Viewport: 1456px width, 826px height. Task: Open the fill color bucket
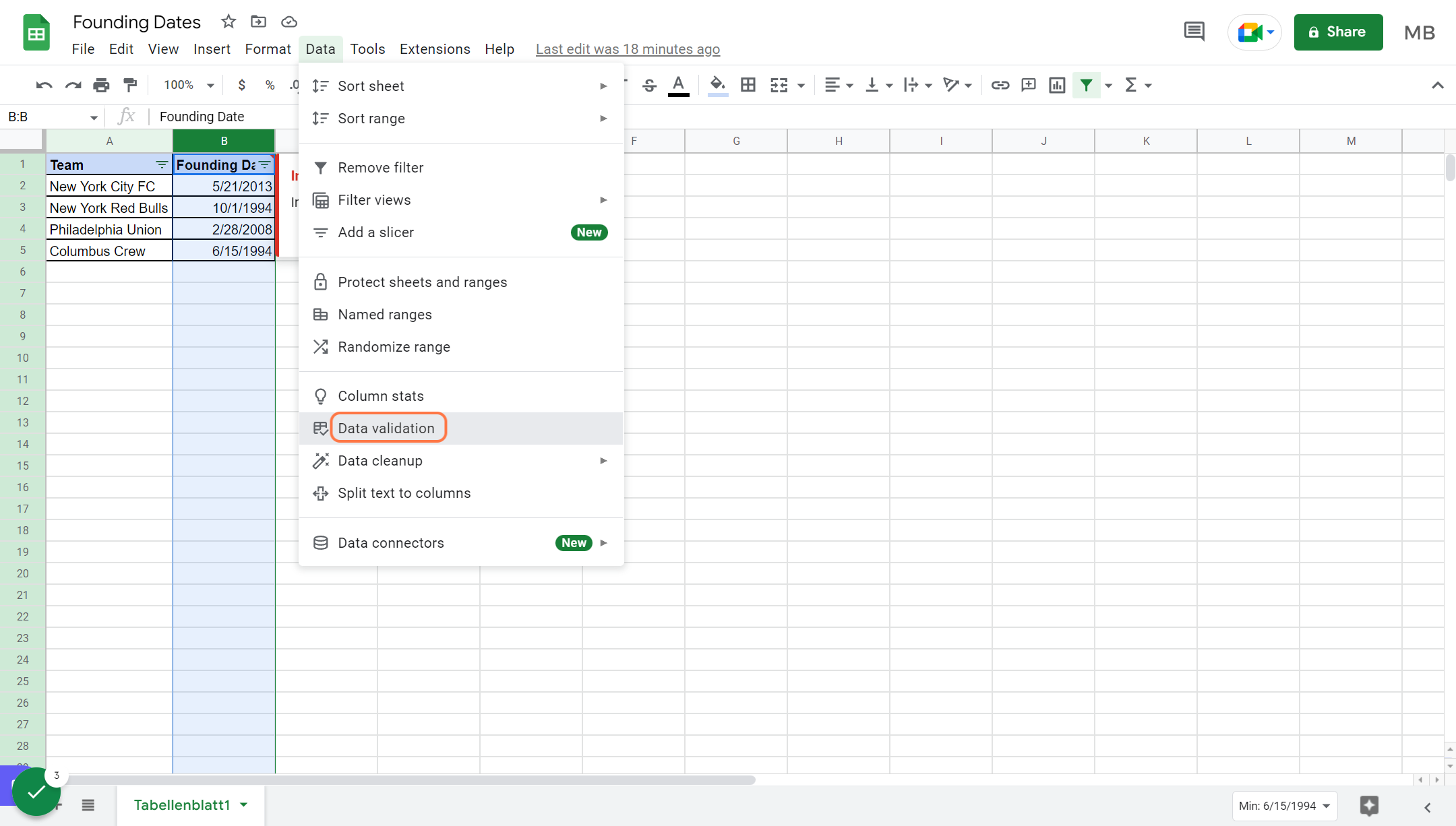[717, 85]
